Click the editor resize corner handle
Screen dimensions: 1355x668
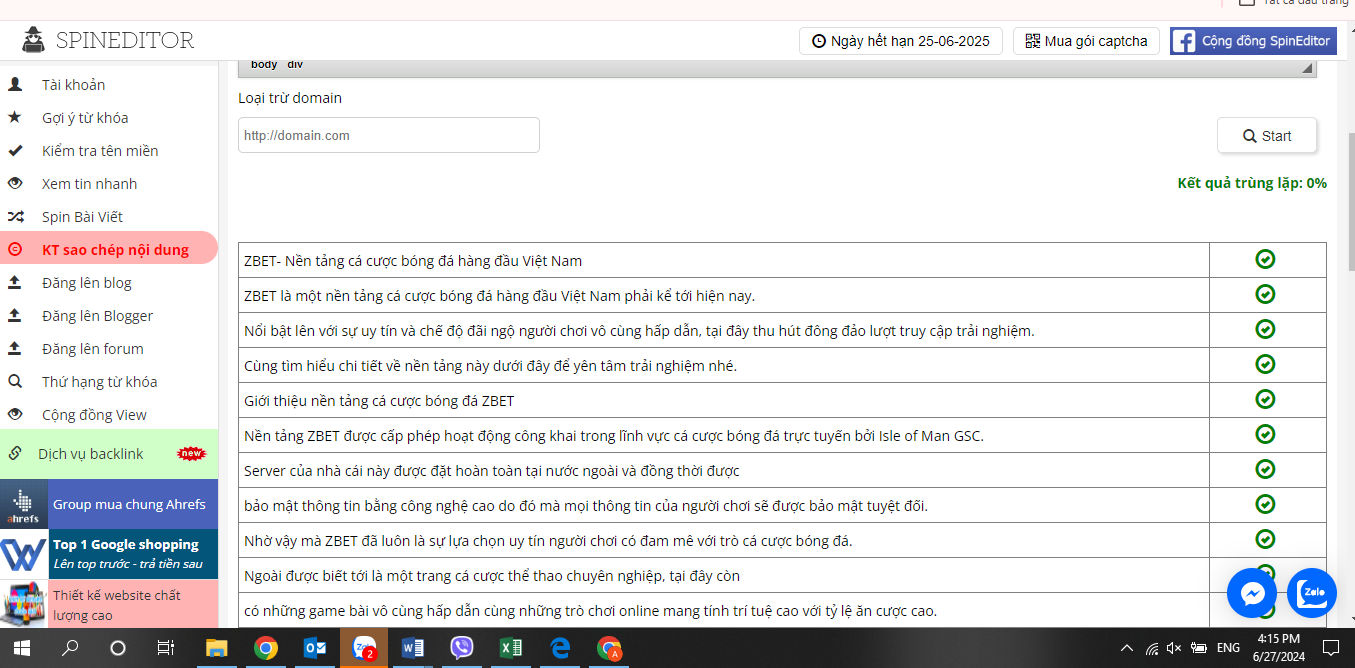pyautogui.click(x=1307, y=69)
